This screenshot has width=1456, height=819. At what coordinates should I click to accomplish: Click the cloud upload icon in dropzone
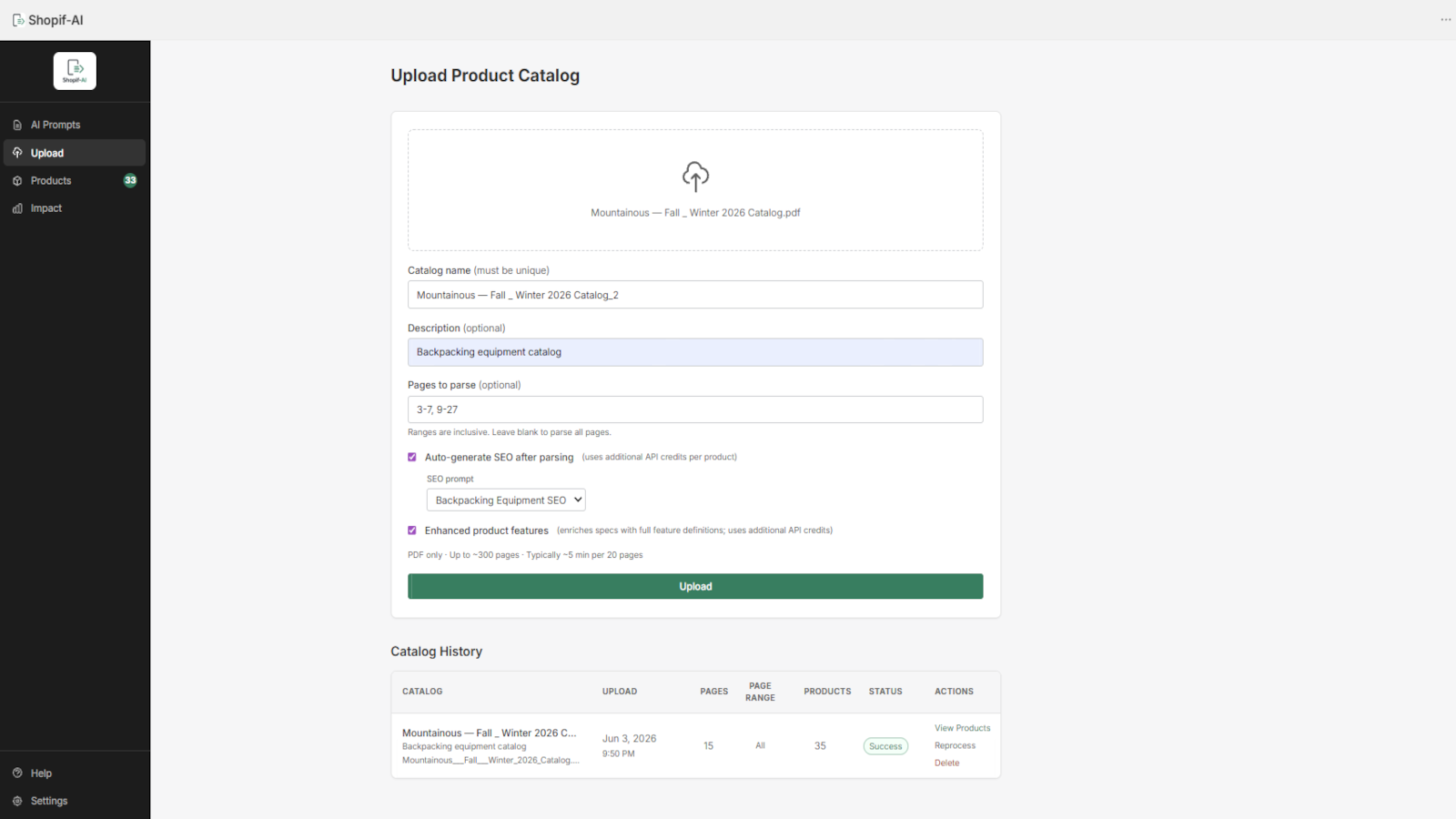tap(695, 177)
